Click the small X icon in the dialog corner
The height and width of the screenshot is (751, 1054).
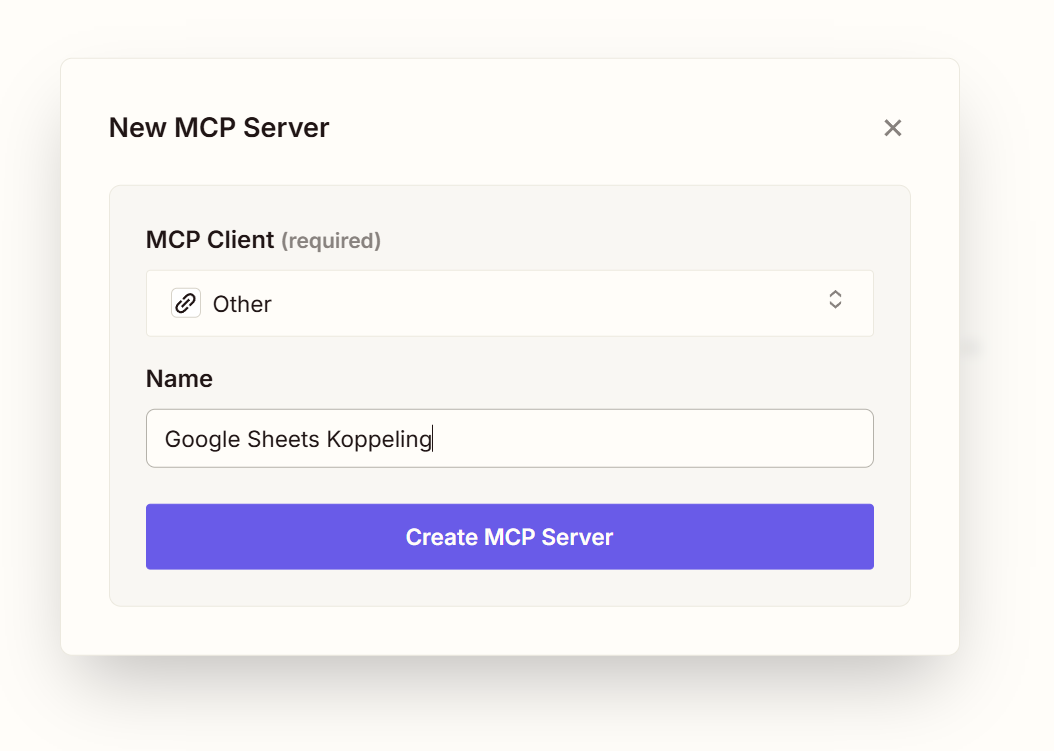(892, 128)
